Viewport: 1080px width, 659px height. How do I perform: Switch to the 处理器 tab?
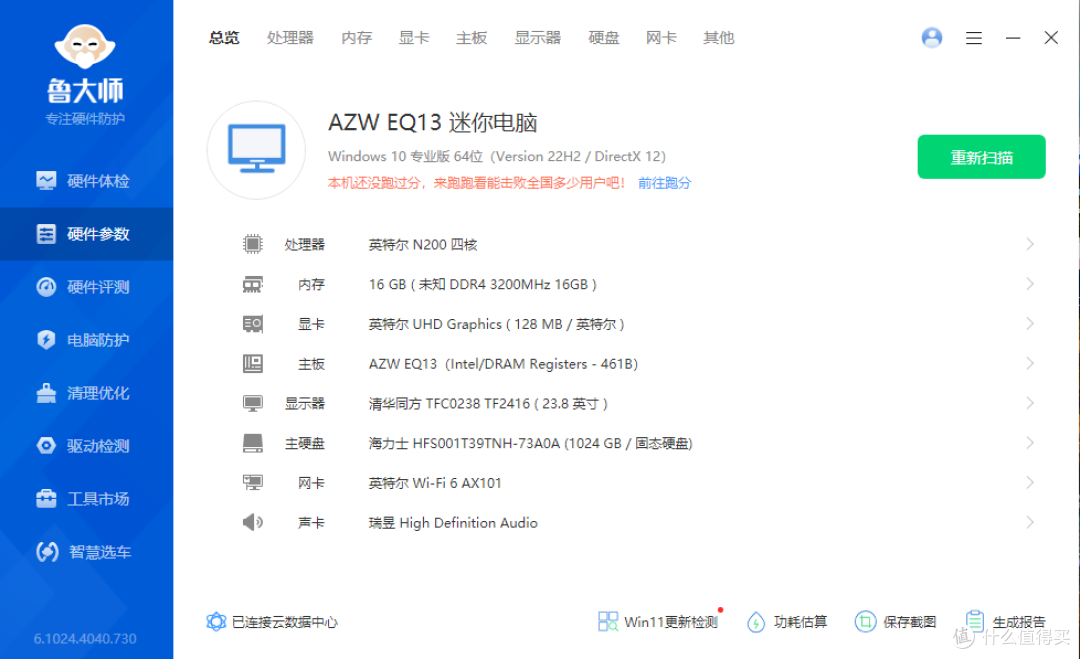coord(290,38)
